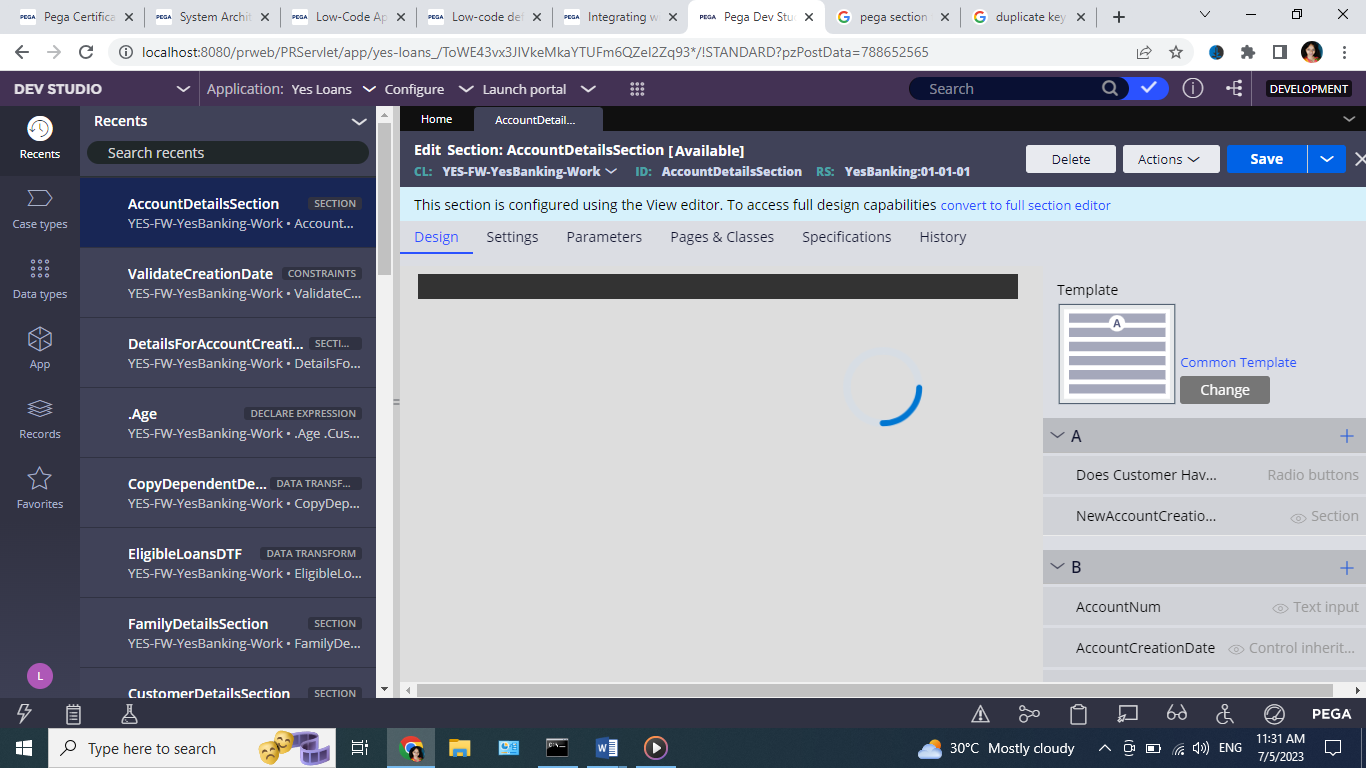
Task: Collapse region A
Action: 1057,436
